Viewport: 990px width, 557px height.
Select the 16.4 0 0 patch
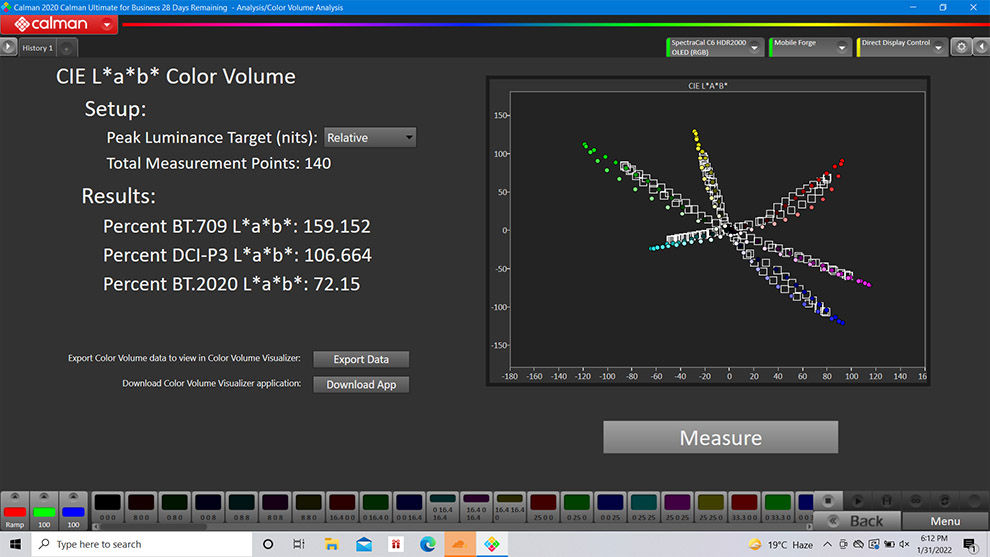(x=342, y=507)
